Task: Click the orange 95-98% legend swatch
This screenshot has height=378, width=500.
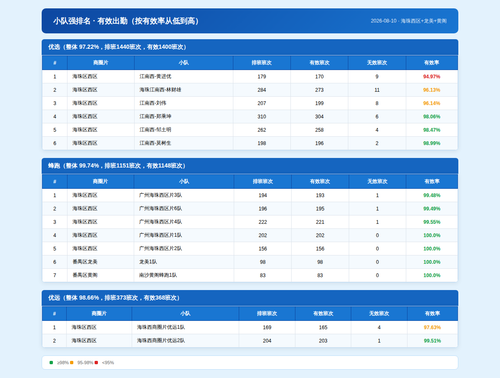Action: click(x=72, y=362)
